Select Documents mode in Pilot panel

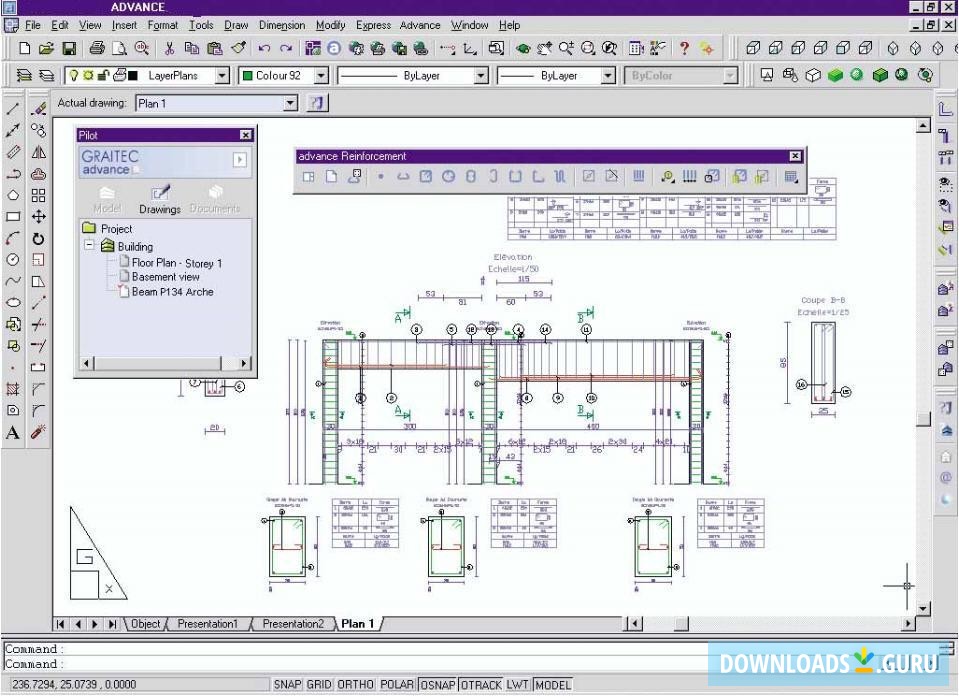click(215, 199)
